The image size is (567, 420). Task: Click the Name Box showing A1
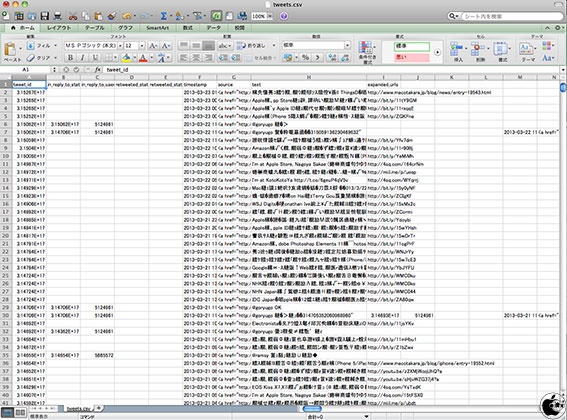click(25, 69)
